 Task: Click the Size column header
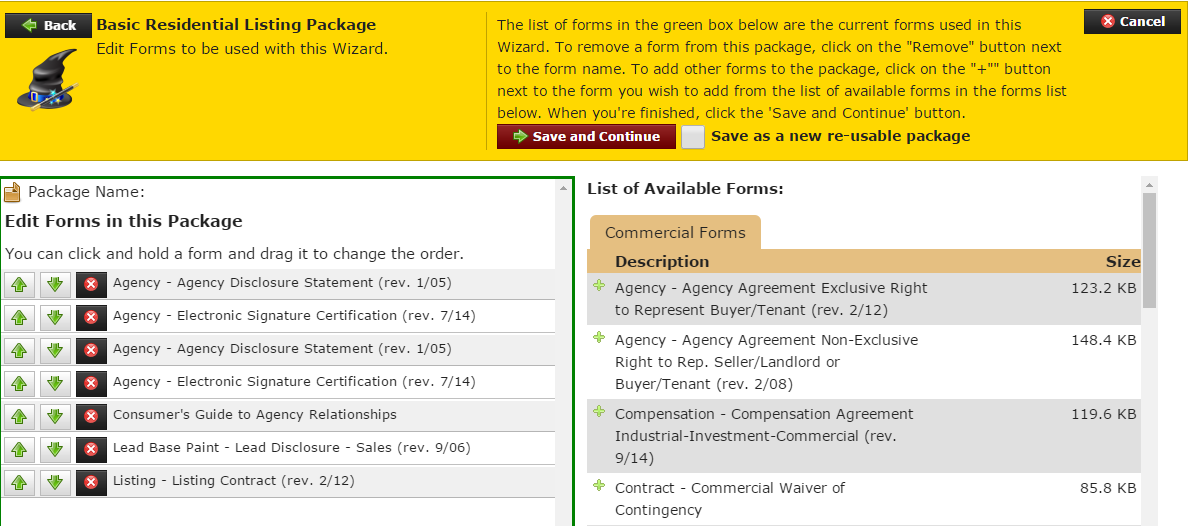click(1122, 262)
